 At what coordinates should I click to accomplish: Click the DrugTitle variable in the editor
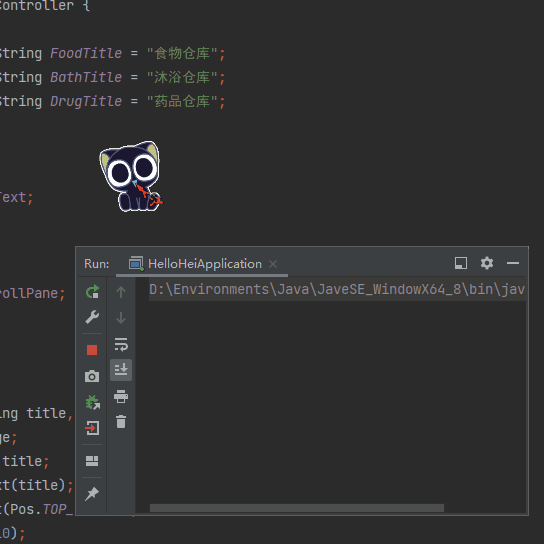click(x=86, y=102)
